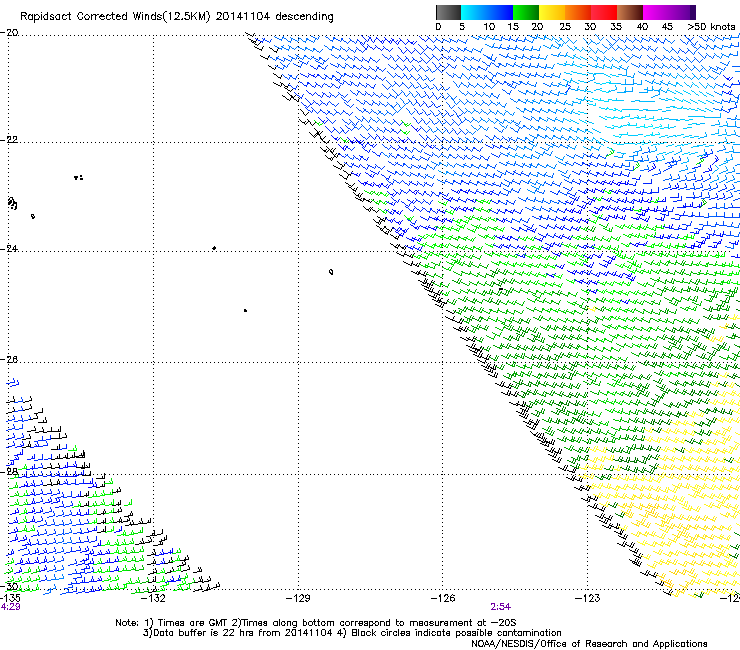Click the purple time stamp 4:29

10,607
